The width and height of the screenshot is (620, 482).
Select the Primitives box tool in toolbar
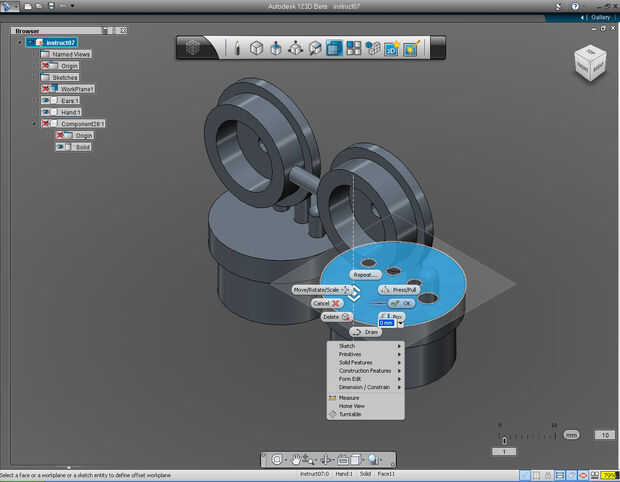click(x=256, y=48)
